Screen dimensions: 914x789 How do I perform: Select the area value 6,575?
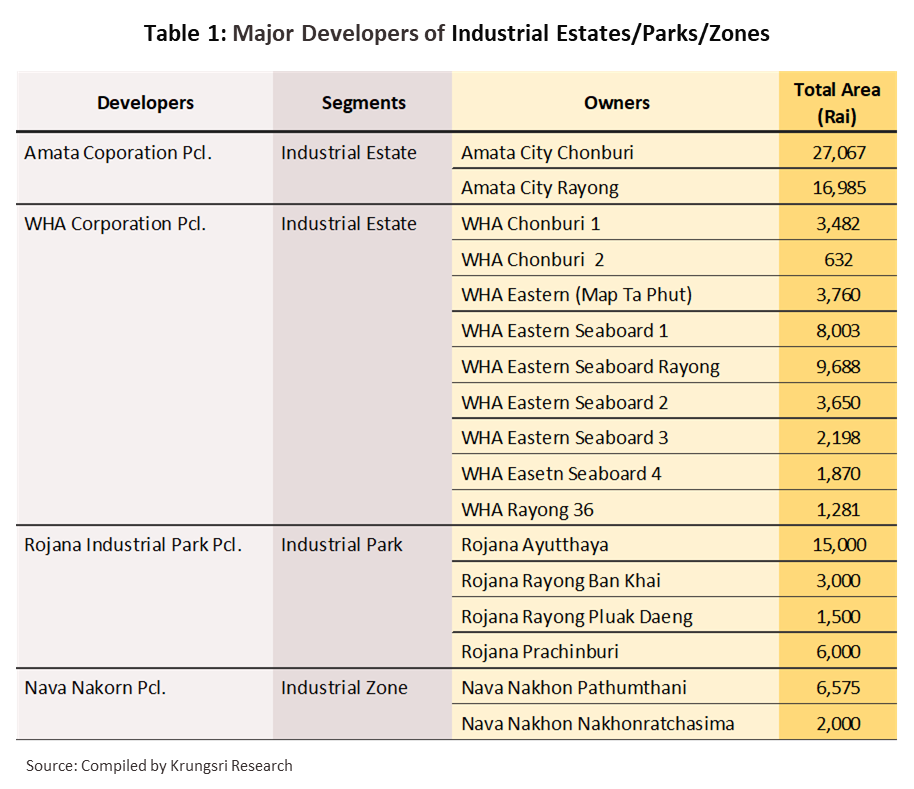click(x=838, y=688)
